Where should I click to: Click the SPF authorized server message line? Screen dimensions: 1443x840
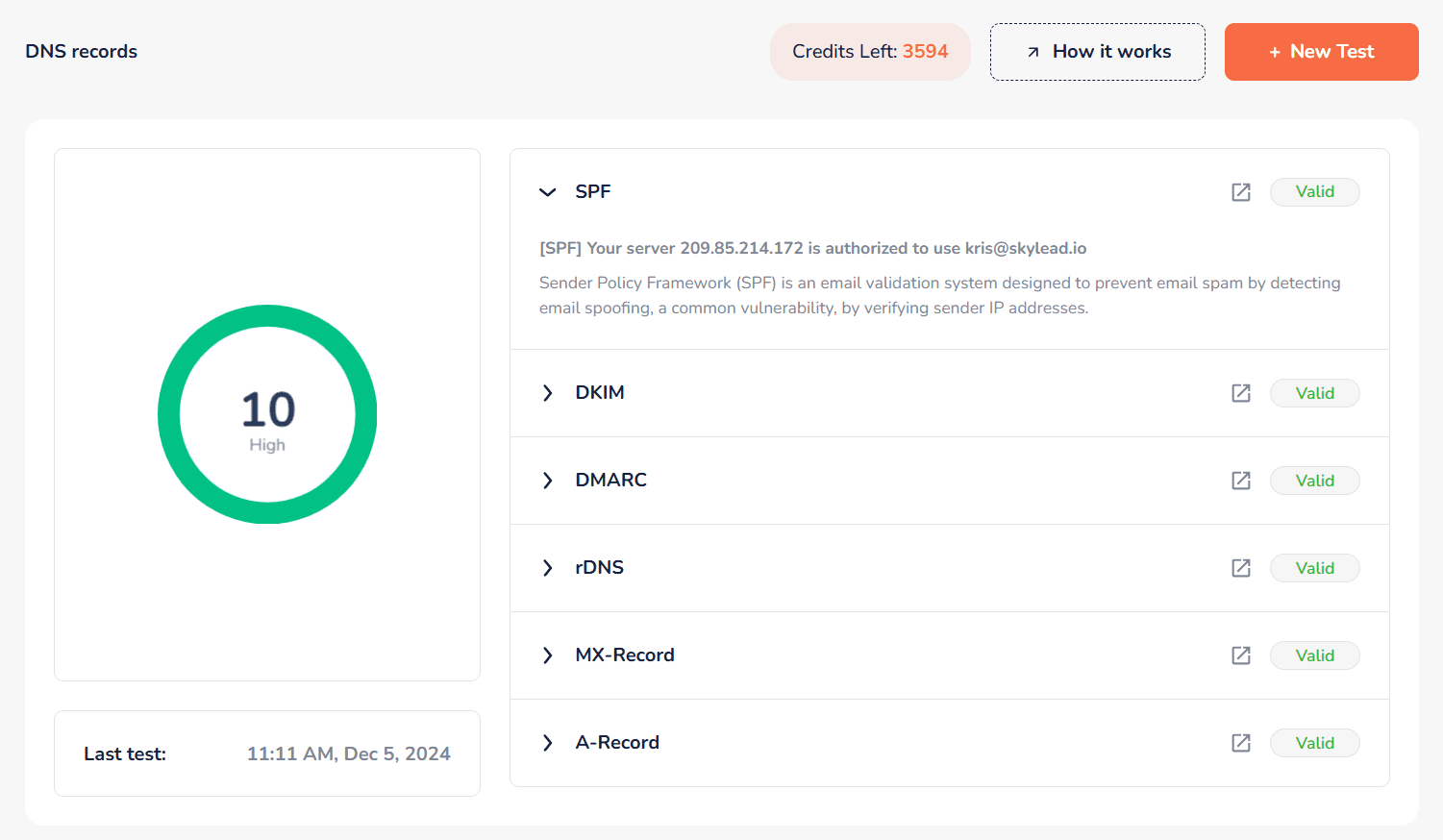pyautogui.click(x=813, y=248)
